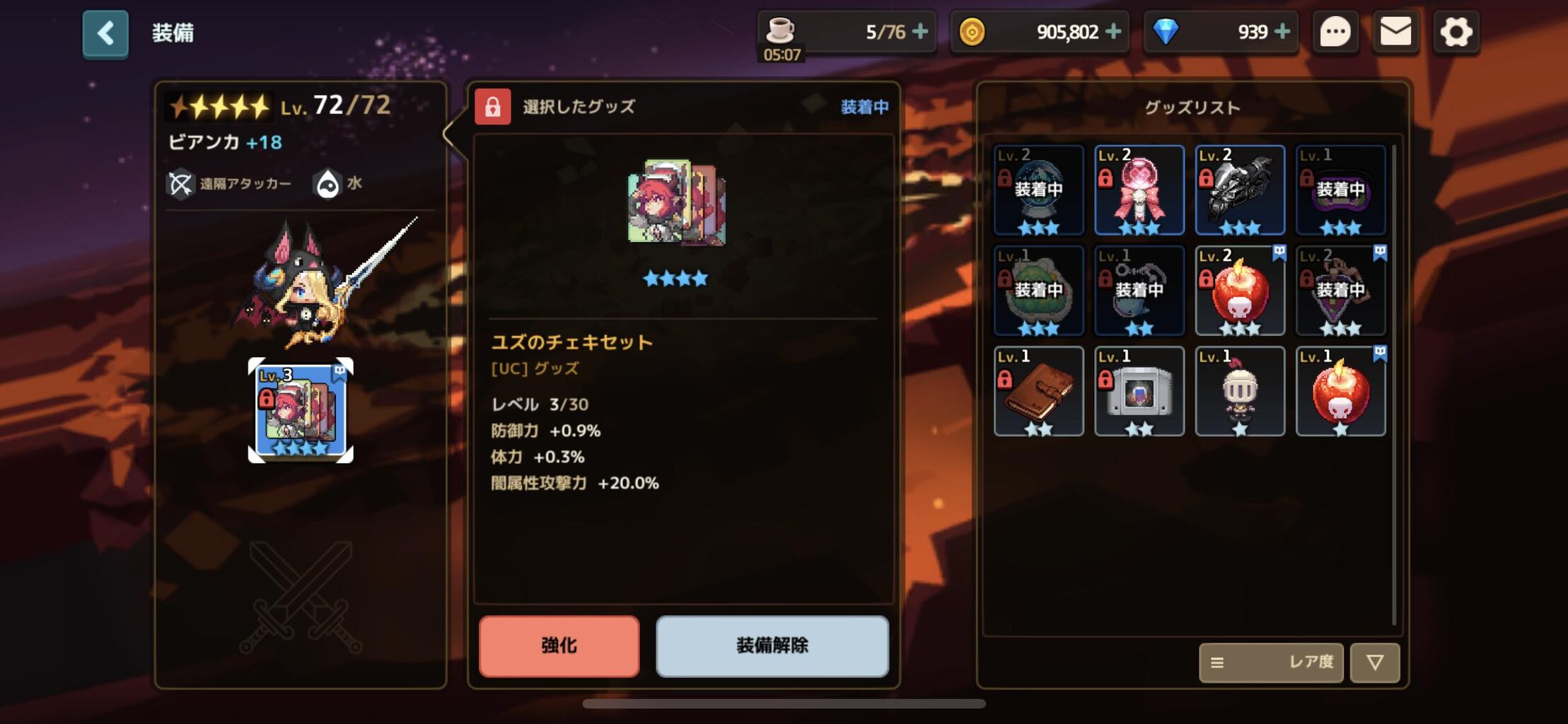Open the mailbox envelope icon
This screenshot has width=1568, height=724.
[1395, 32]
